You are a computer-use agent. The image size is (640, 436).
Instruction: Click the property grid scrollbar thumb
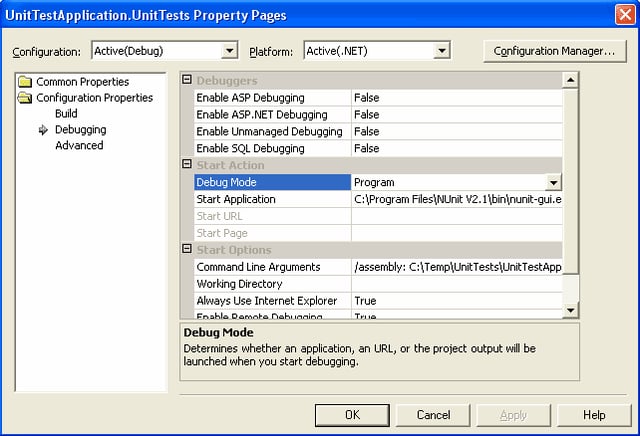(570, 181)
